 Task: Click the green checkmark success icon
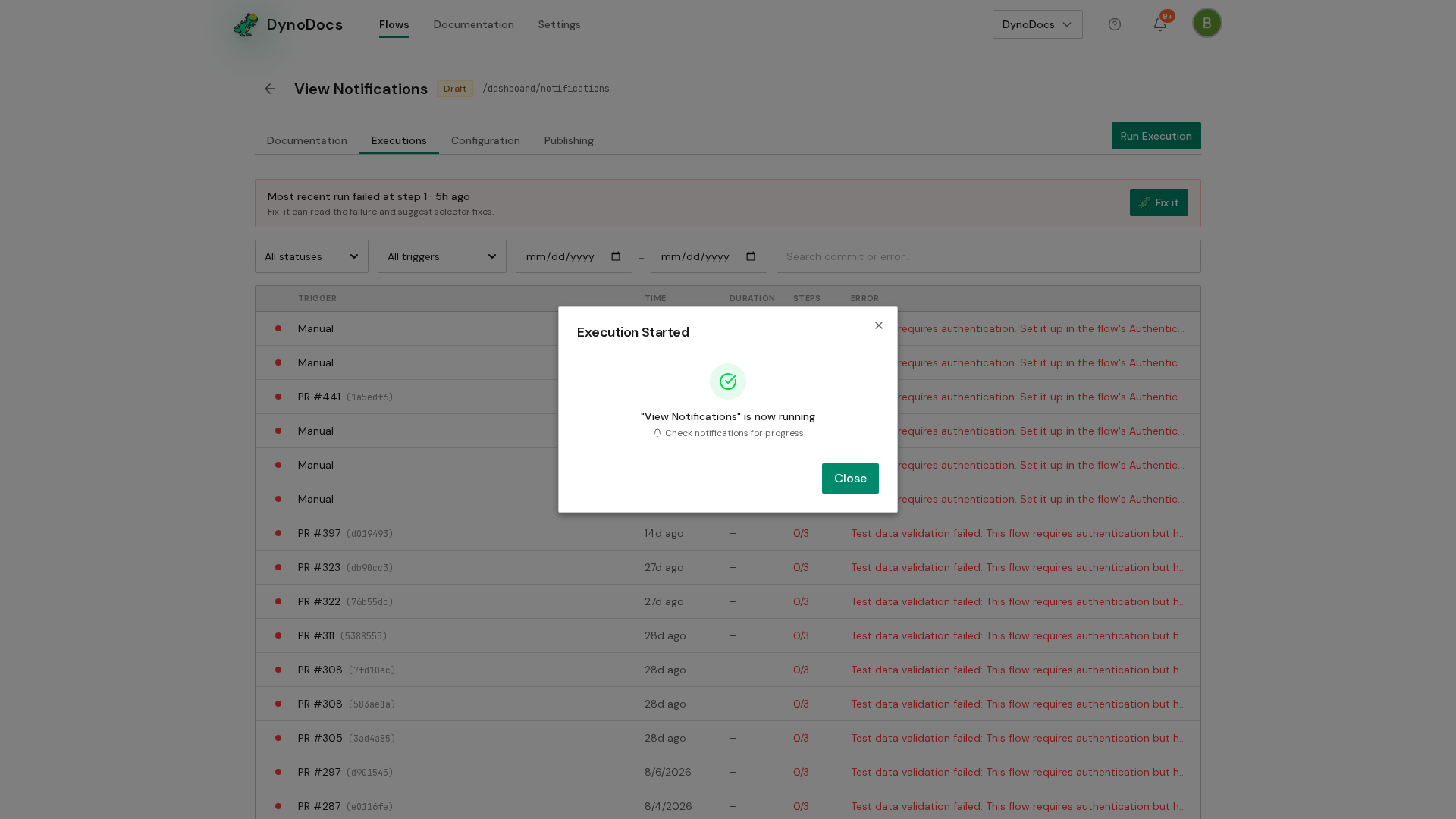pos(728,381)
